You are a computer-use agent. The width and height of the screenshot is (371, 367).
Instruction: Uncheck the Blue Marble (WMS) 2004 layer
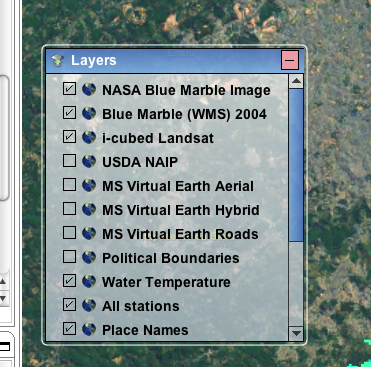pyautogui.click(x=69, y=113)
